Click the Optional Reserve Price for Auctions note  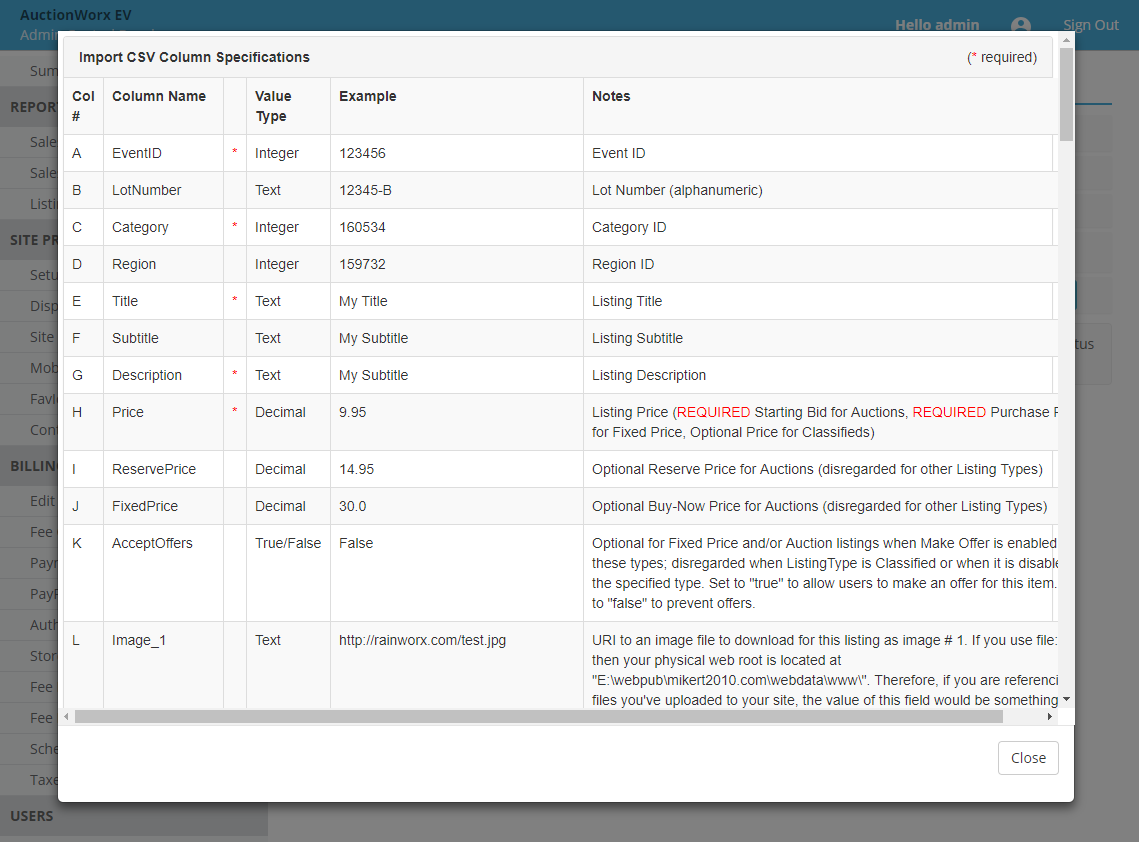coord(817,469)
